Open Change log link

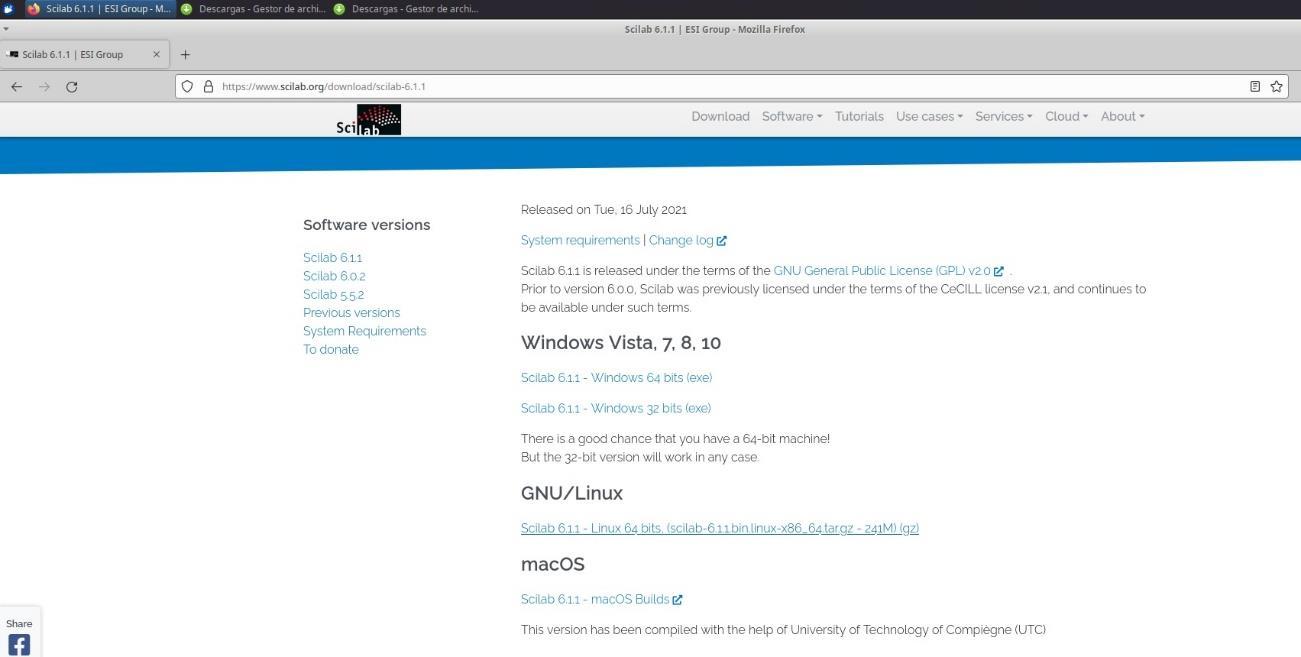point(681,240)
